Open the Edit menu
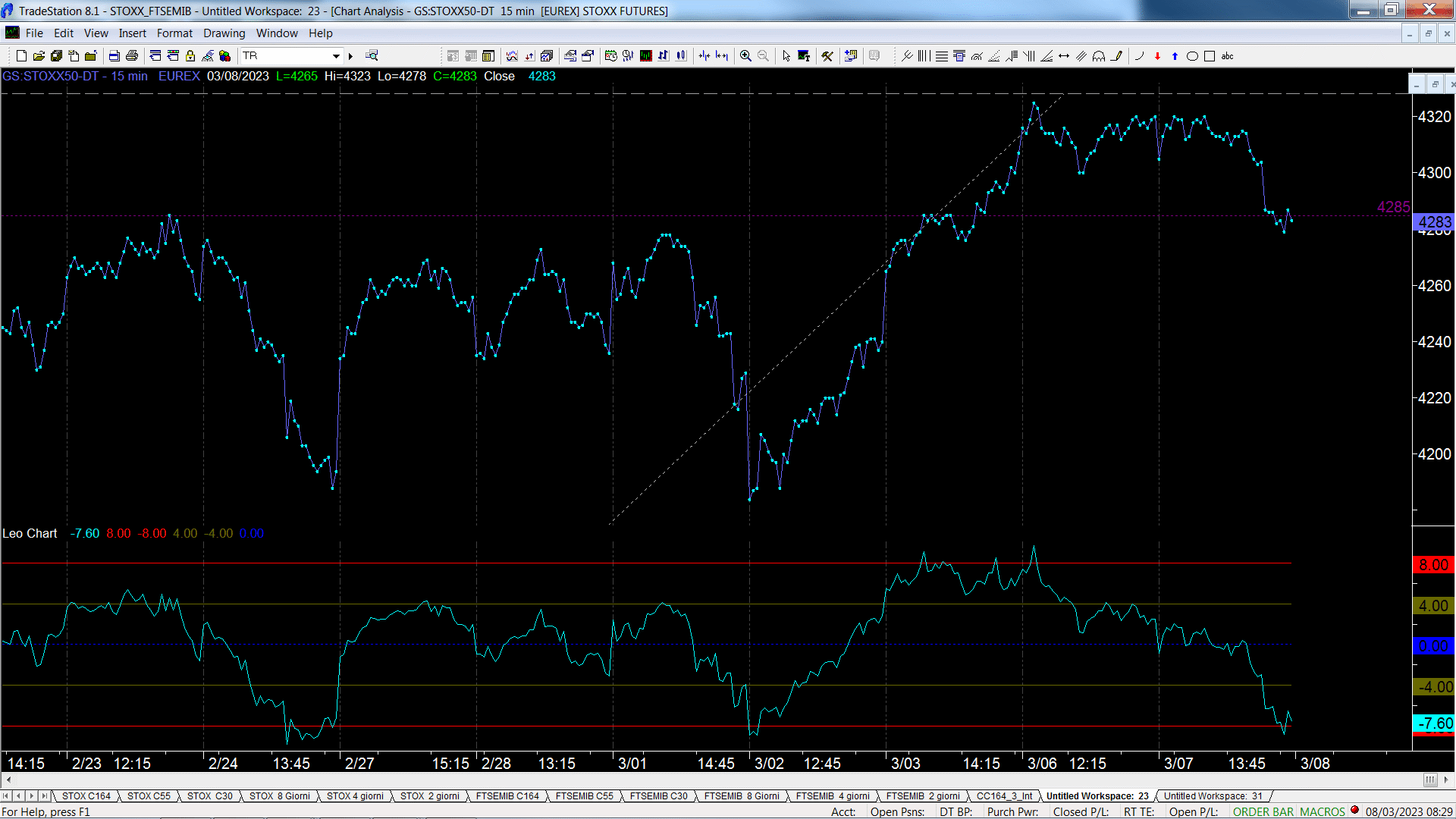This screenshot has width=1456, height=819. click(x=64, y=33)
